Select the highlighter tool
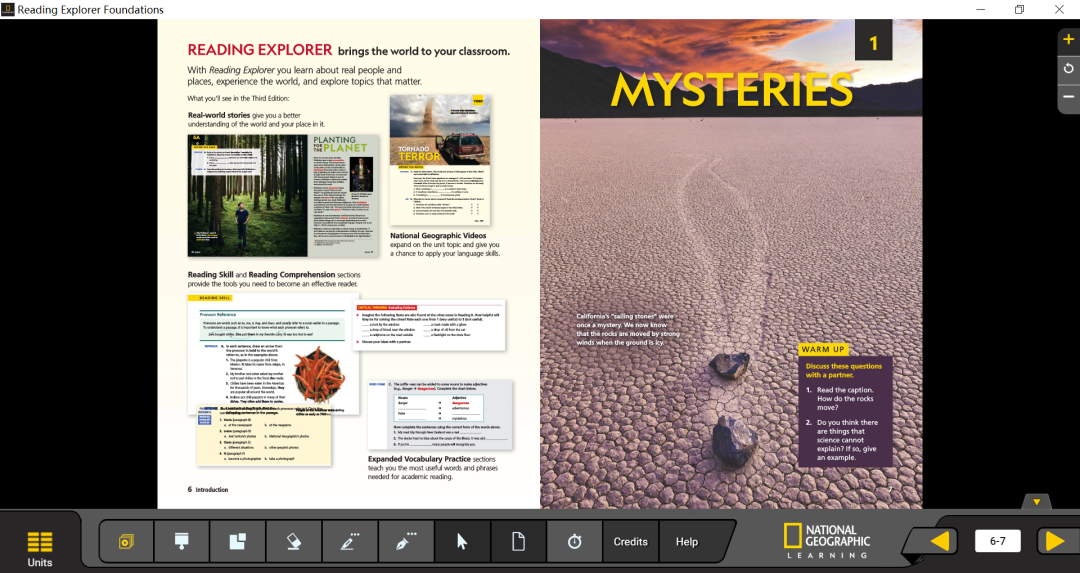 pos(350,542)
